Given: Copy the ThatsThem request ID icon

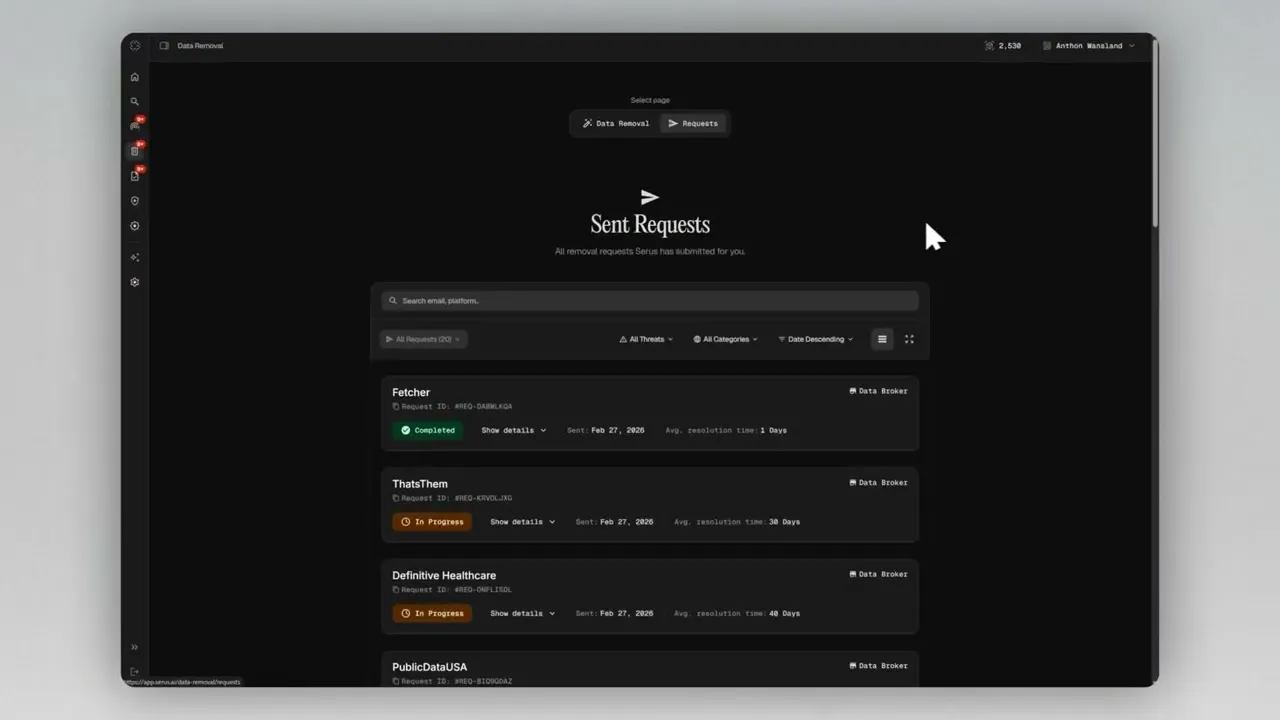Looking at the screenshot, I should point(396,498).
